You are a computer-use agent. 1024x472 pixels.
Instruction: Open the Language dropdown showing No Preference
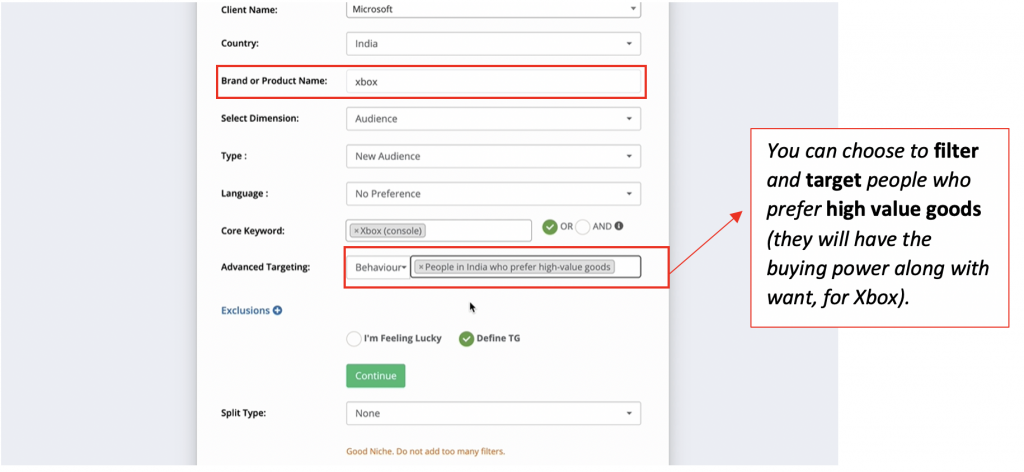[x=493, y=193]
